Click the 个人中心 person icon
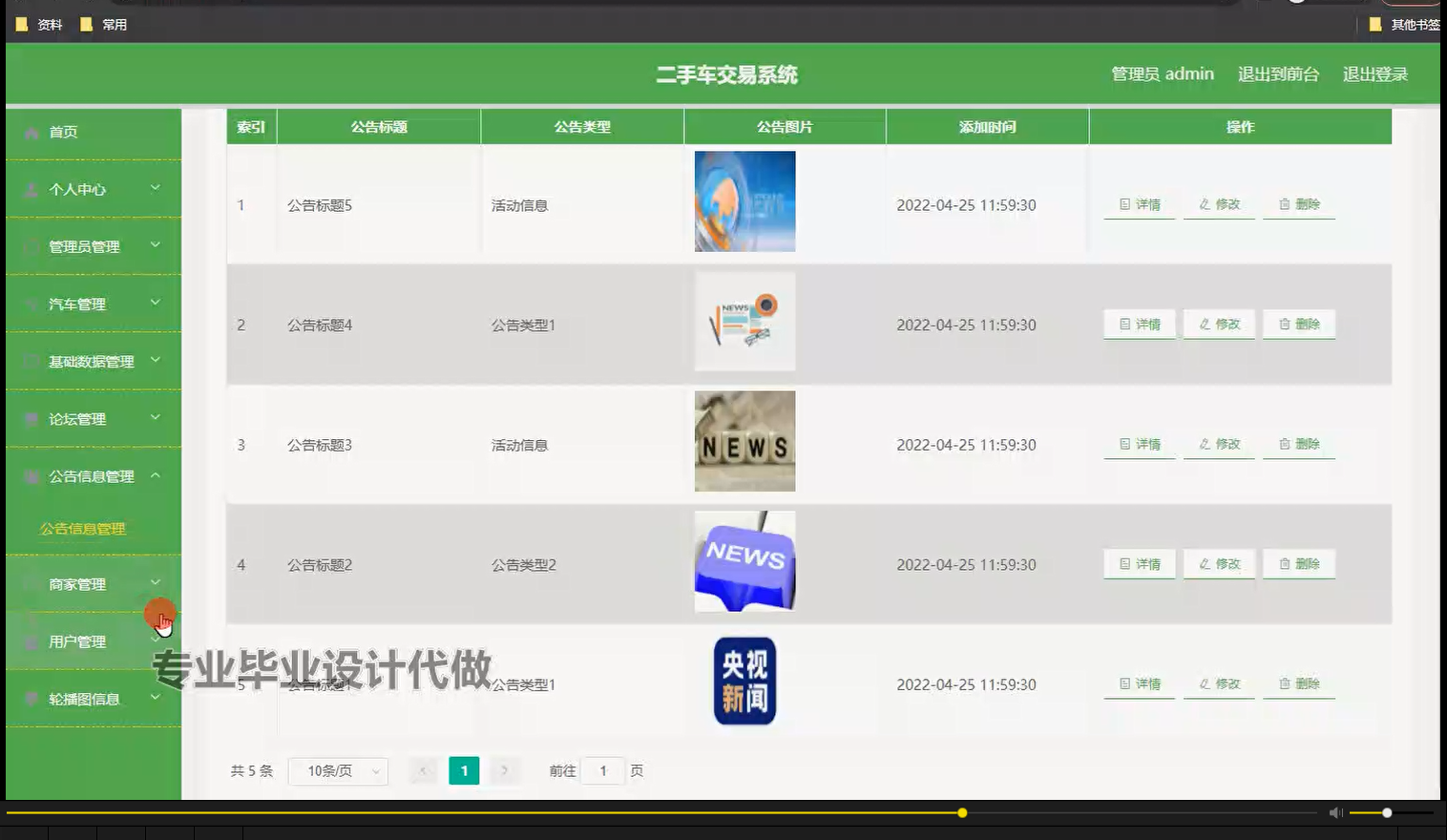1447x840 pixels. pos(30,189)
